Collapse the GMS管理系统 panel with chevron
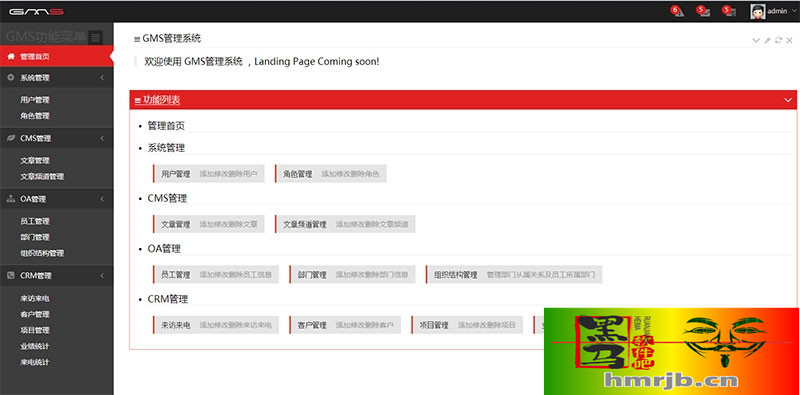This screenshot has height=395, width=800. pos(756,40)
